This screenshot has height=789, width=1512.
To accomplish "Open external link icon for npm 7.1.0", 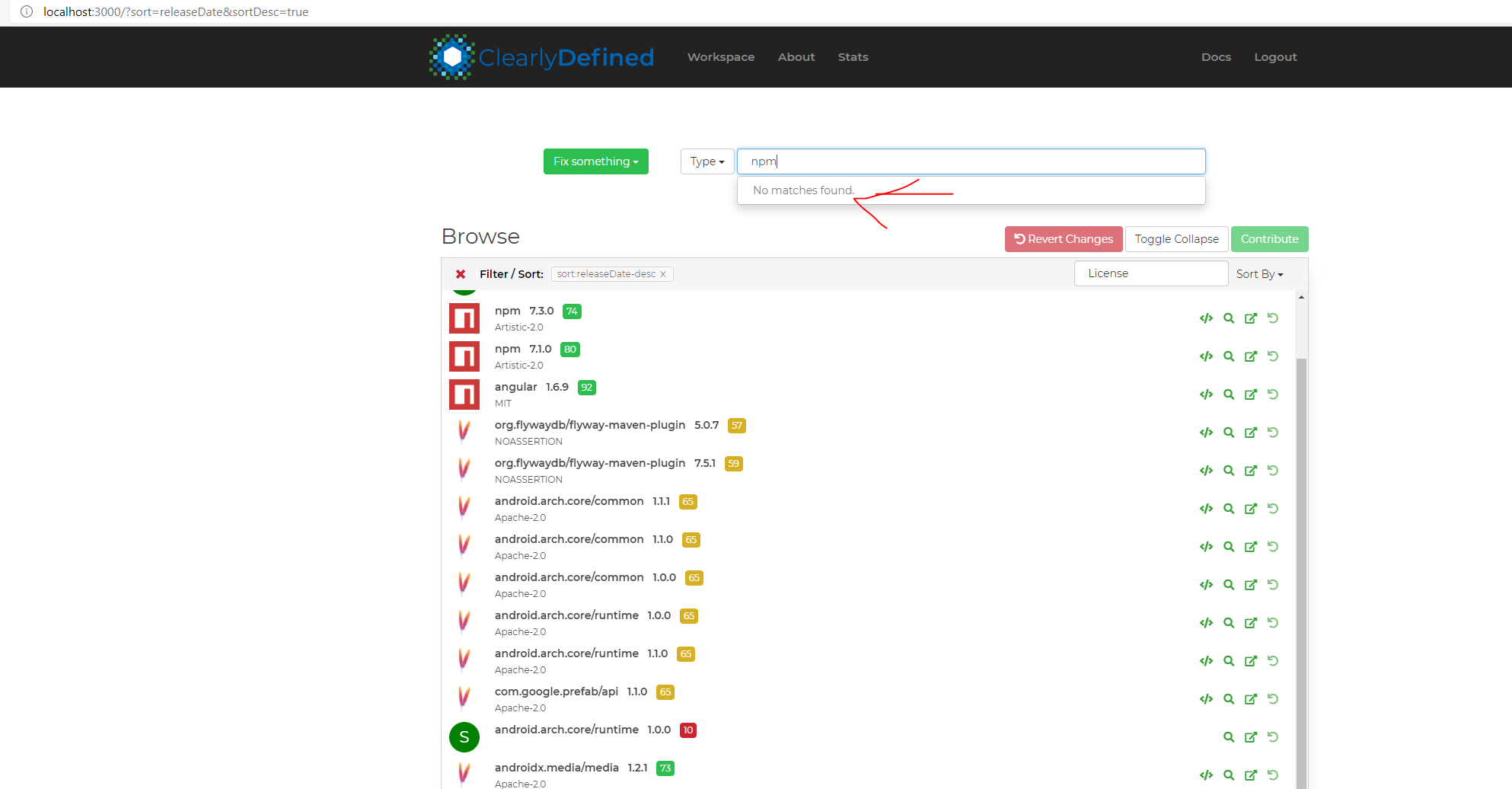I will (1251, 356).
